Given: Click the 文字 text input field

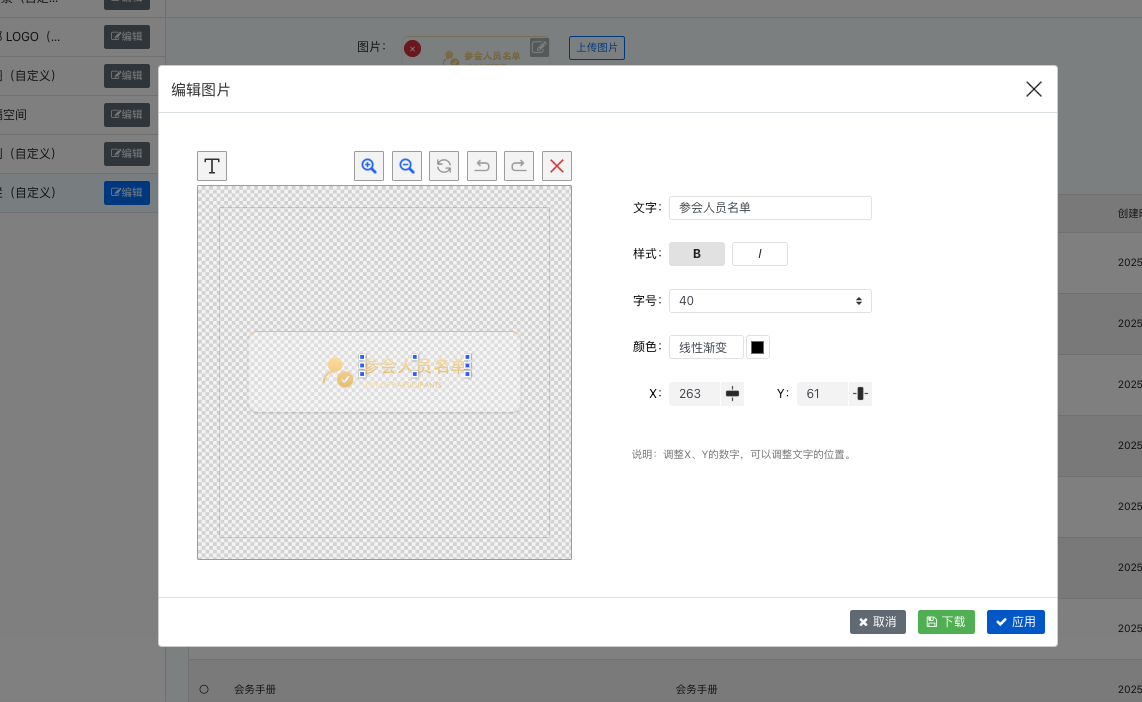Looking at the screenshot, I should click(770, 208).
